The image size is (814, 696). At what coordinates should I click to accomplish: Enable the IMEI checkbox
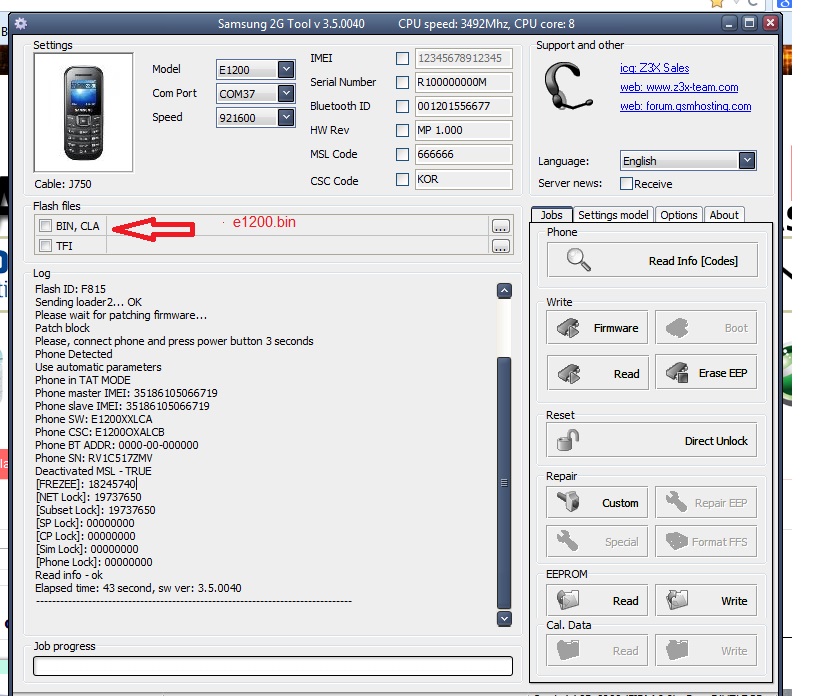pos(402,58)
